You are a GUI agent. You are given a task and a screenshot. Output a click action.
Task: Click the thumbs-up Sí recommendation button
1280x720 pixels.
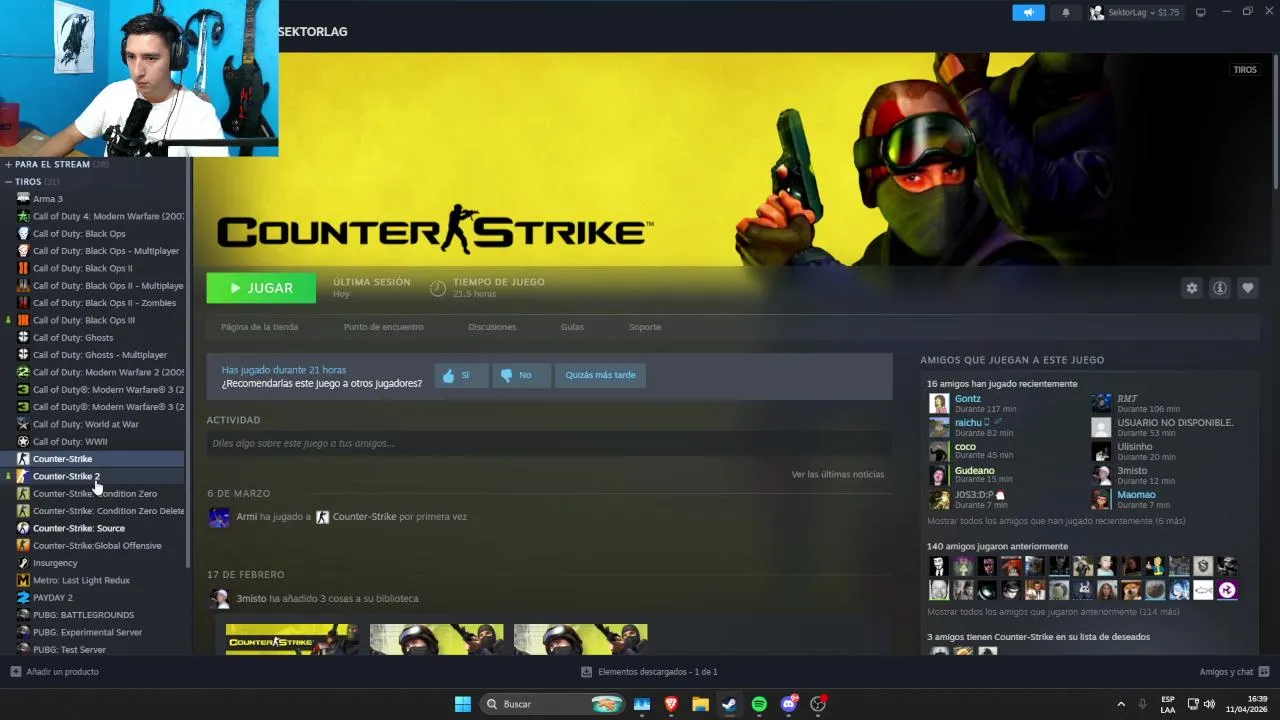tap(461, 375)
